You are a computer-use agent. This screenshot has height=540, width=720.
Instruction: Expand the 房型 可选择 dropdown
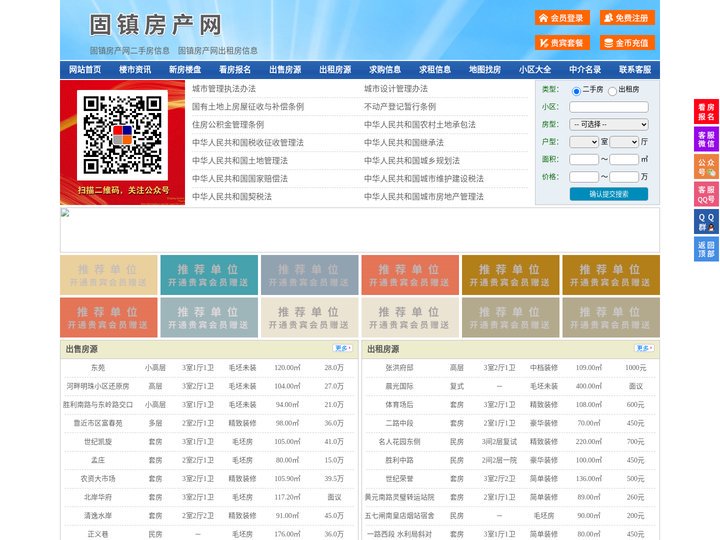coord(609,124)
